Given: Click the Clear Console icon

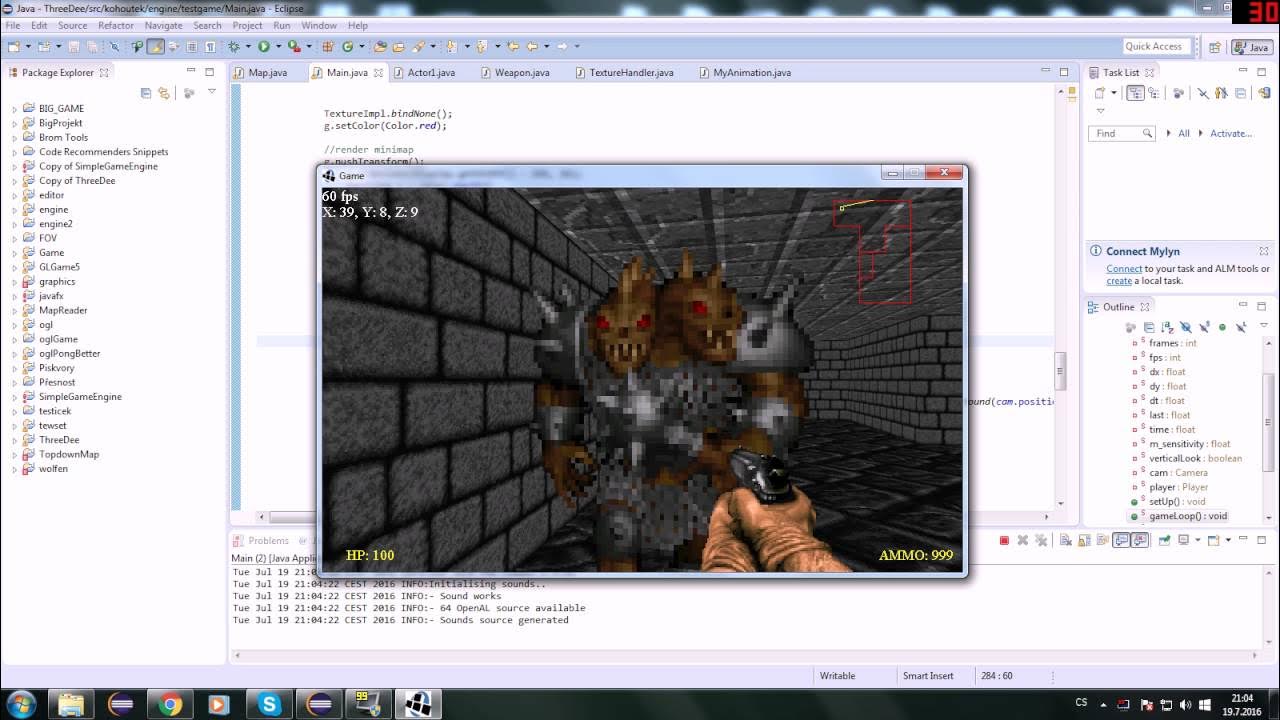Looking at the screenshot, I should (x=1066, y=540).
